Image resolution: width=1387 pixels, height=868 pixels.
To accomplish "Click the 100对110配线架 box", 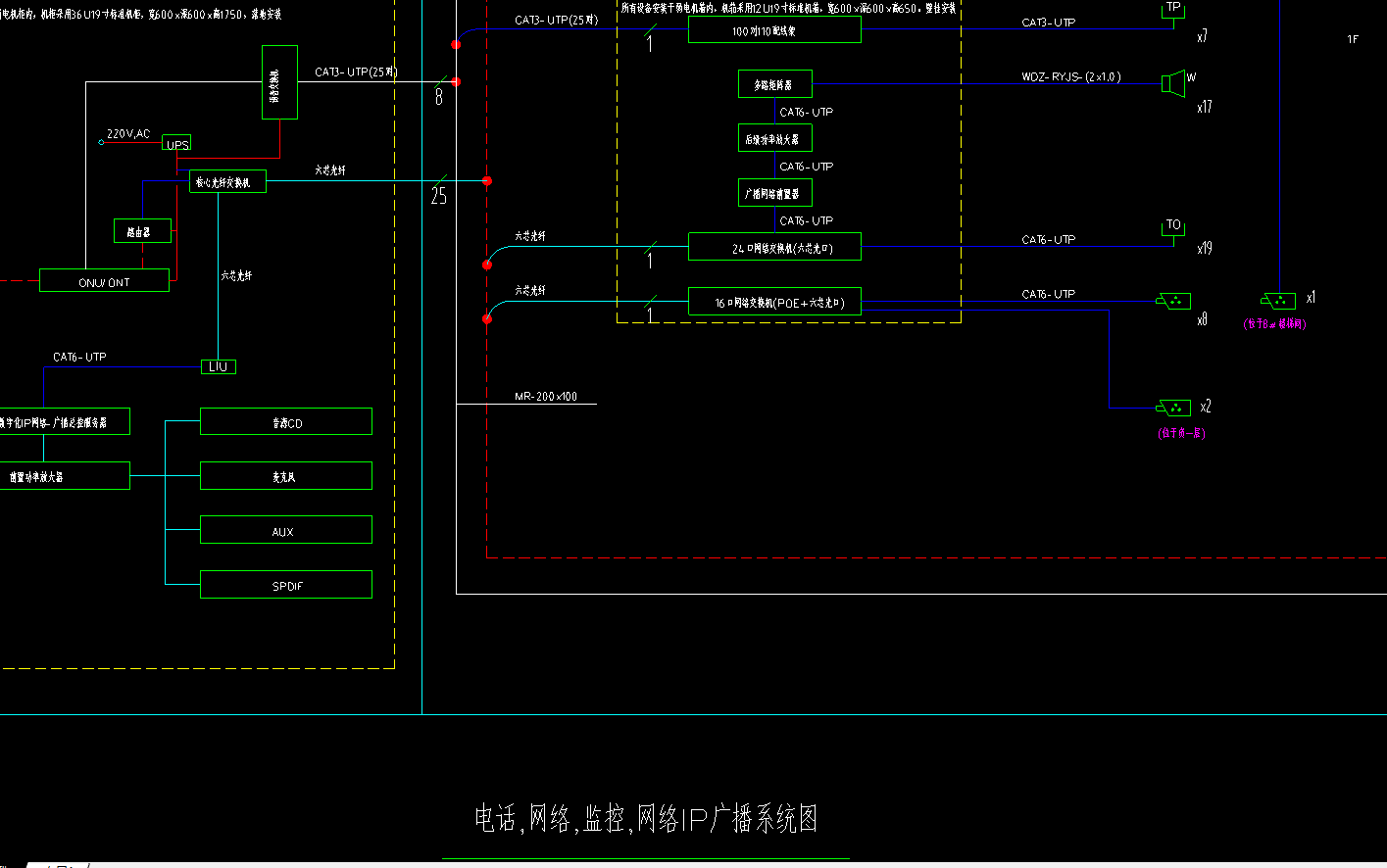I will [x=774, y=29].
